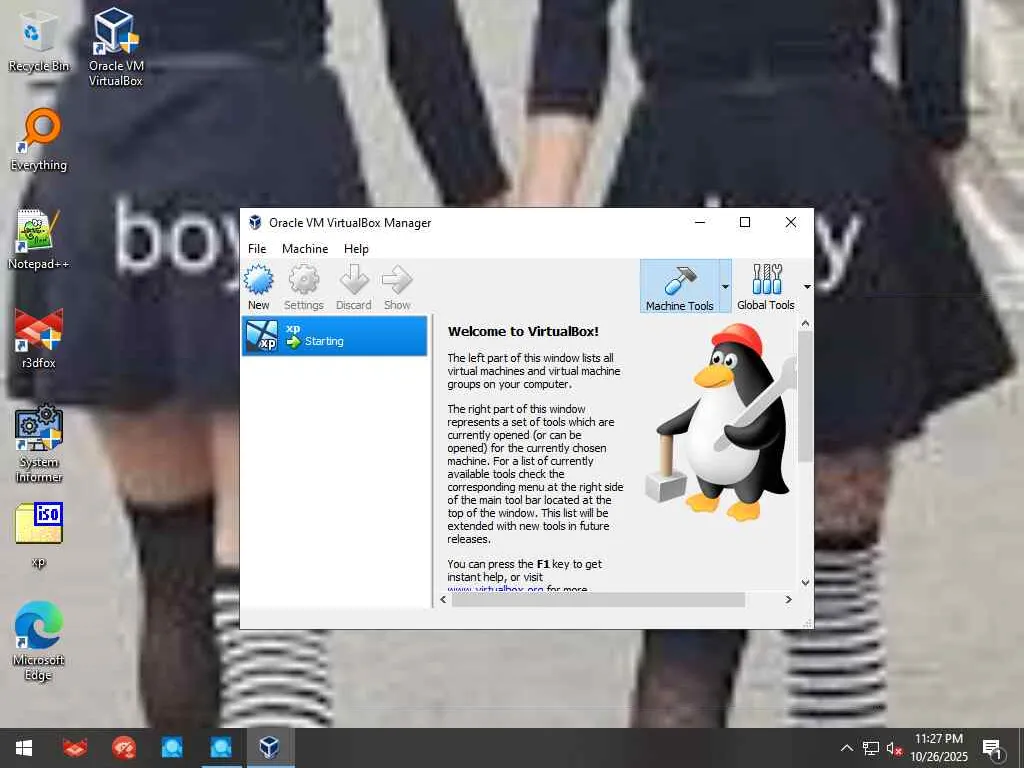Open the Help menu
The width and height of the screenshot is (1024, 768).
pyautogui.click(x=356, y=249)
